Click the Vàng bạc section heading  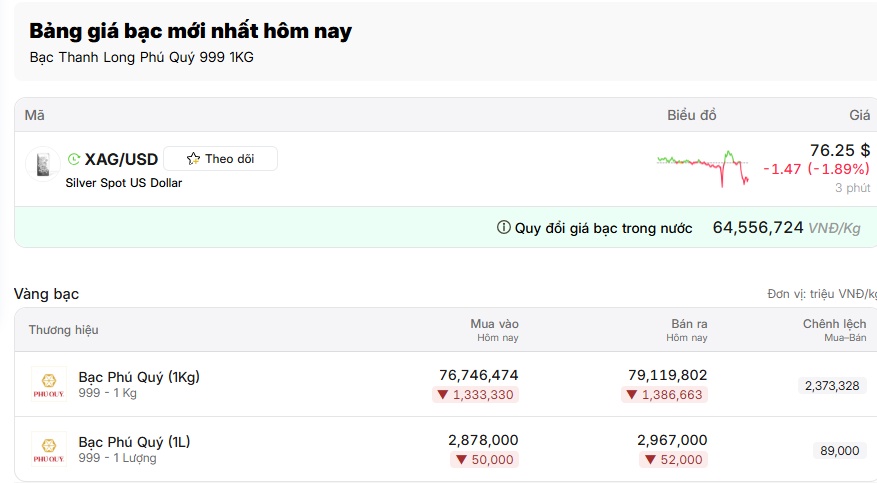46,294
